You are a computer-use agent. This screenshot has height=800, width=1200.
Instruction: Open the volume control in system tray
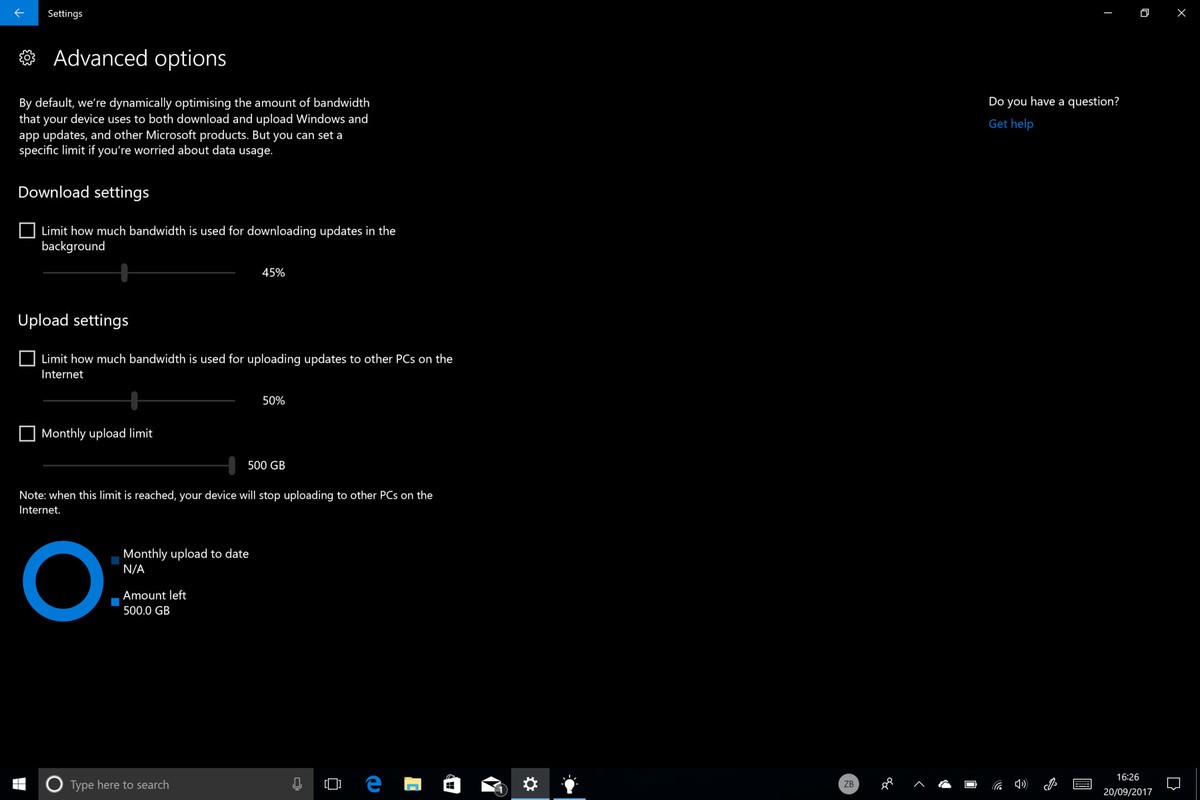(x=1021, y=784)
